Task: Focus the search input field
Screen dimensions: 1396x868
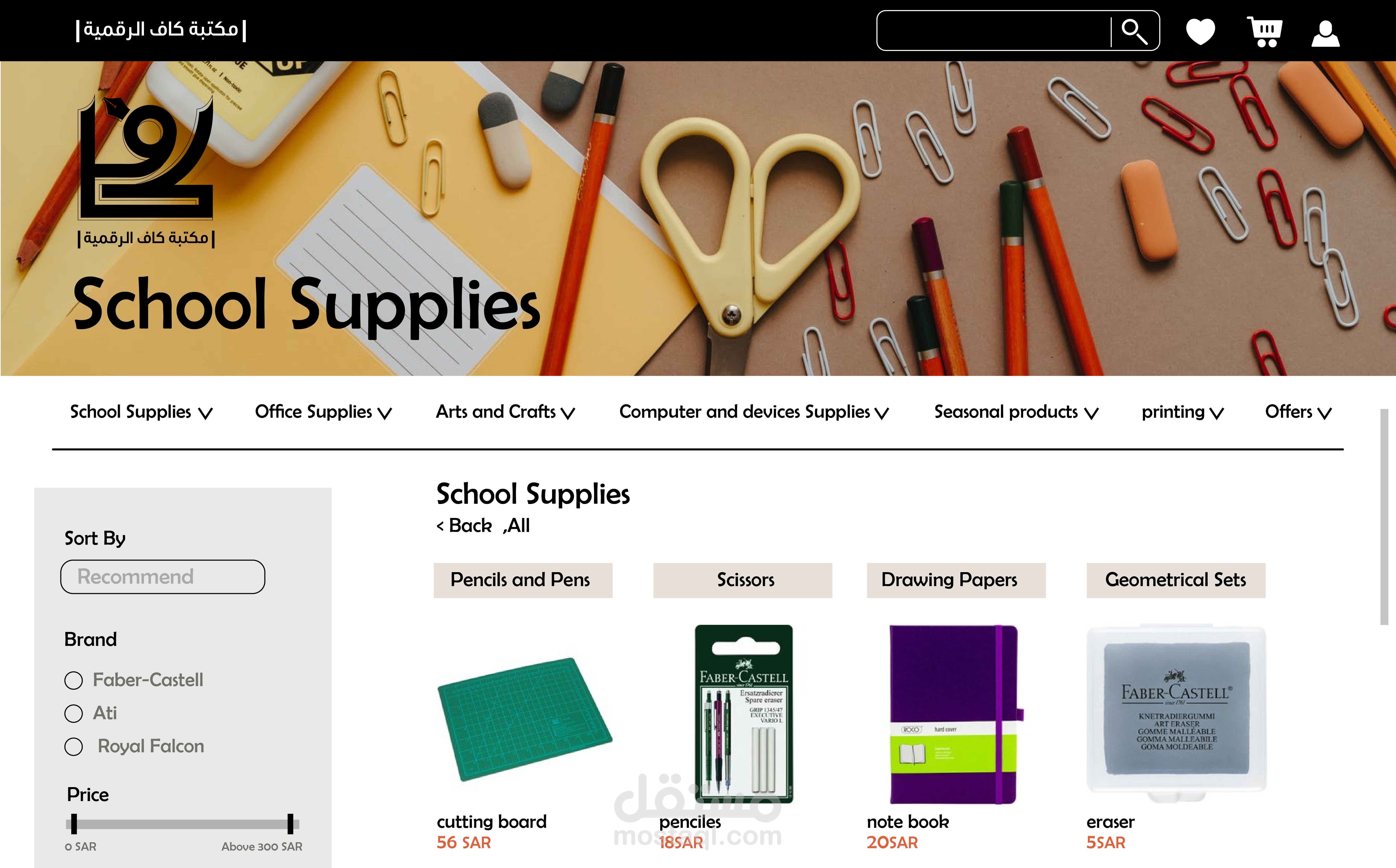Action: [994, 30]
